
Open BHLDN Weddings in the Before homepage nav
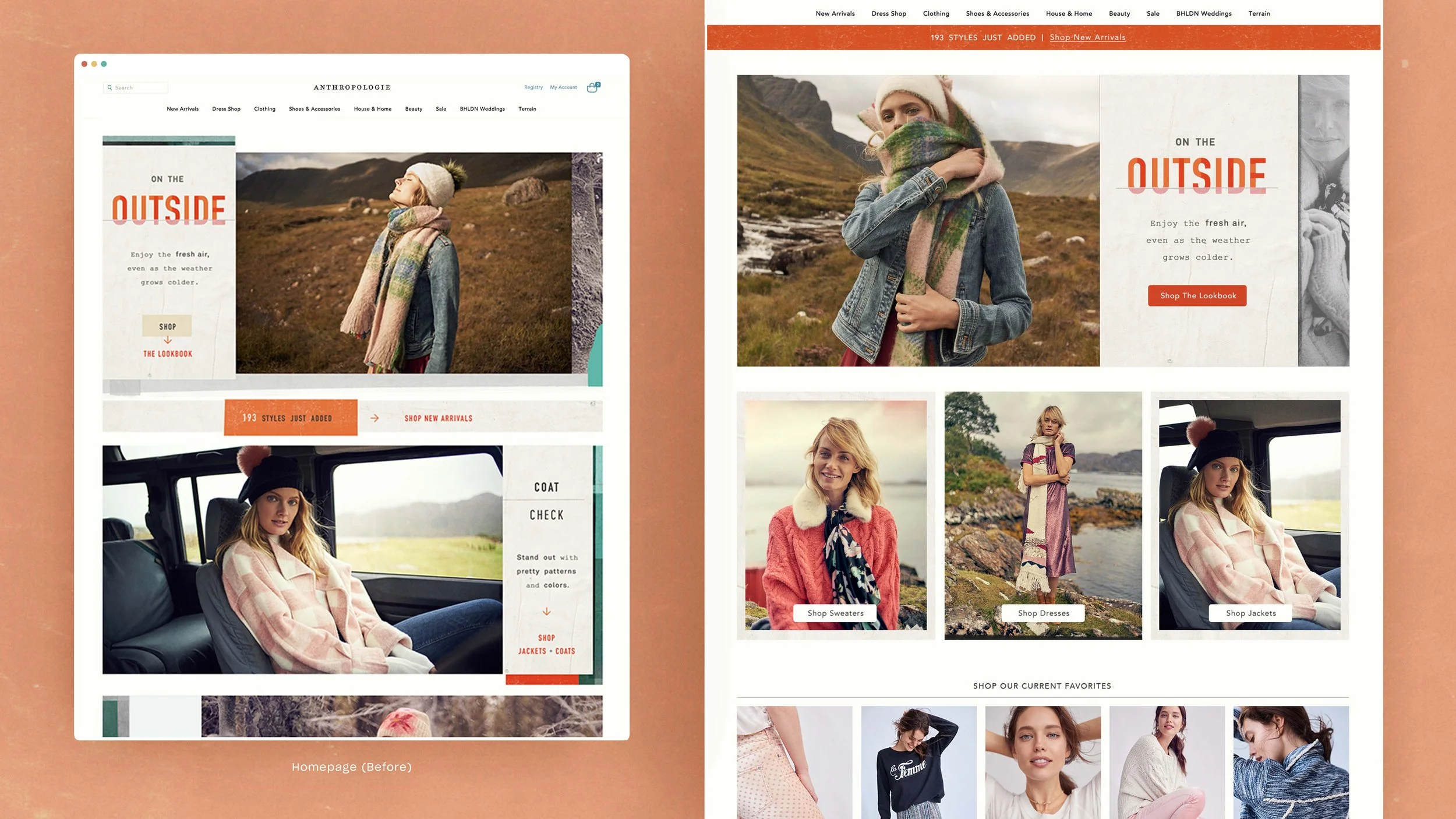coord(482,109)
